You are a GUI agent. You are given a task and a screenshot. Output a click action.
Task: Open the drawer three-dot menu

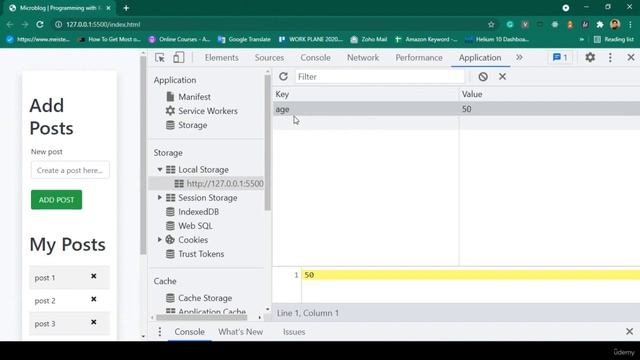pyautogui.click(x=160, y=332)
